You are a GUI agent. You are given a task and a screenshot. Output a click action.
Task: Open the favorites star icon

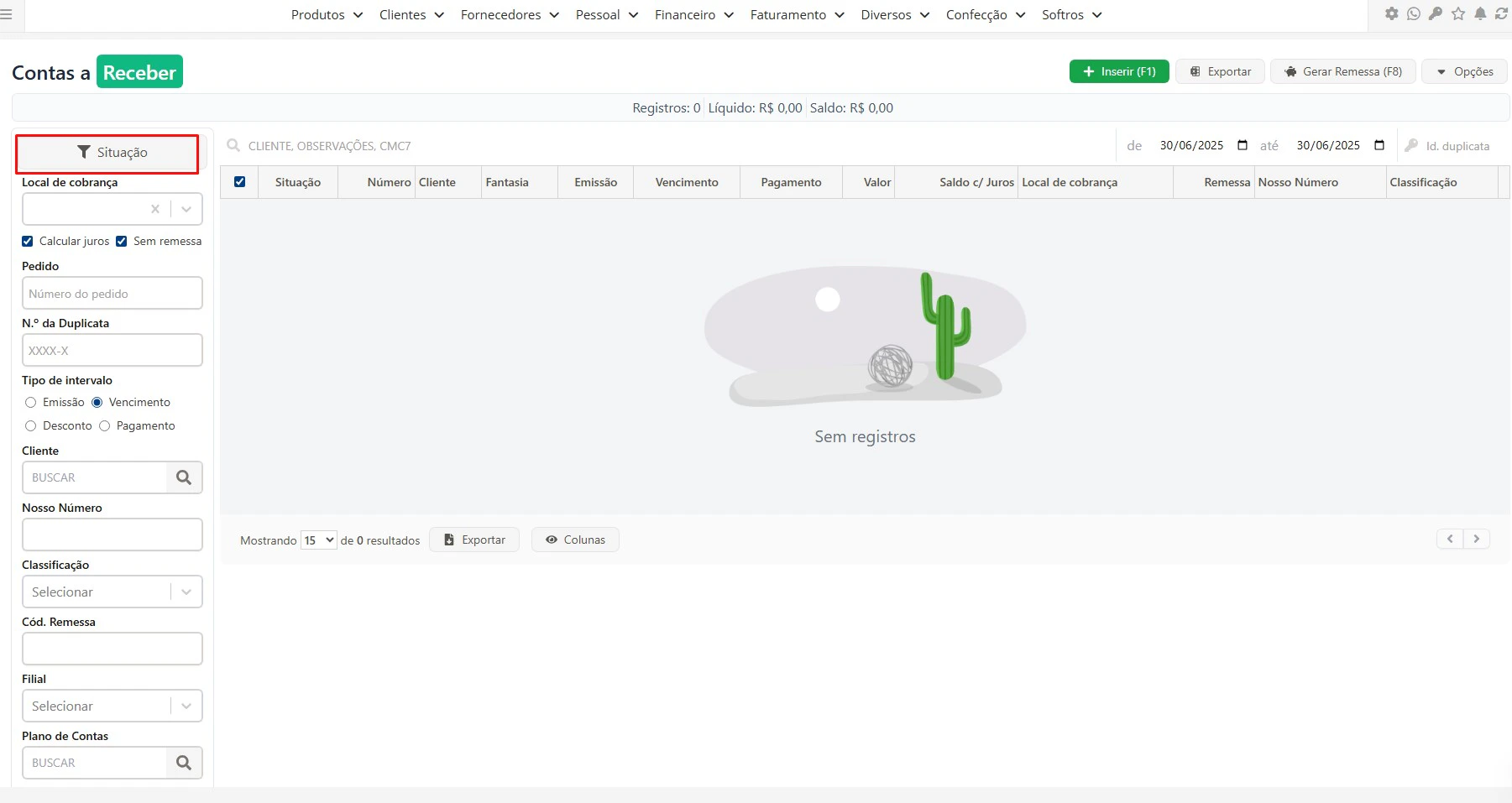(x=1458, y=13)
